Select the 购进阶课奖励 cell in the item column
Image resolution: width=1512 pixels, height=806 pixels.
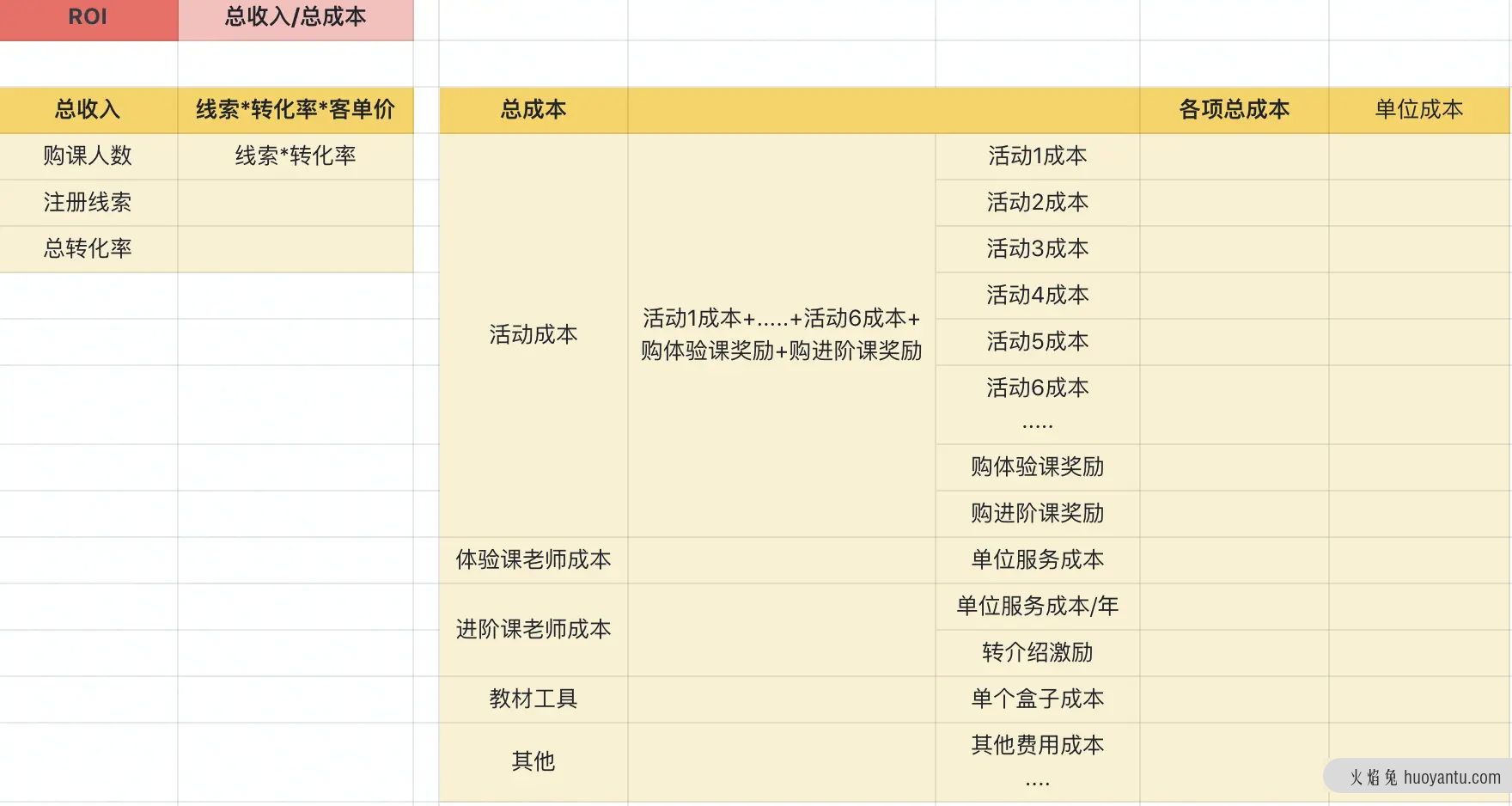(1038, 514)
